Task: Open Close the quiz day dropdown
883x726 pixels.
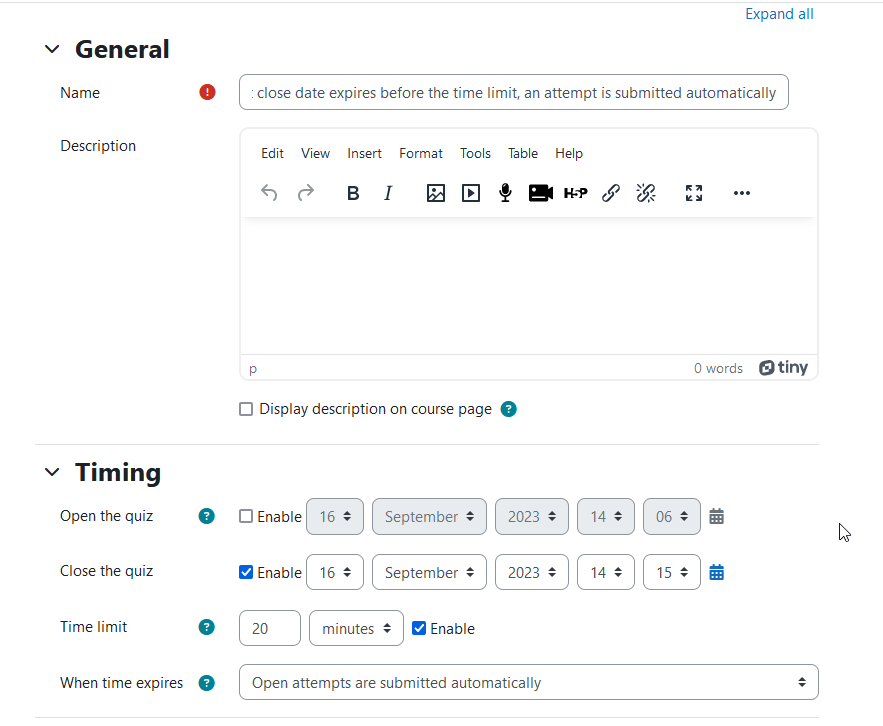Action: [335, 572]
